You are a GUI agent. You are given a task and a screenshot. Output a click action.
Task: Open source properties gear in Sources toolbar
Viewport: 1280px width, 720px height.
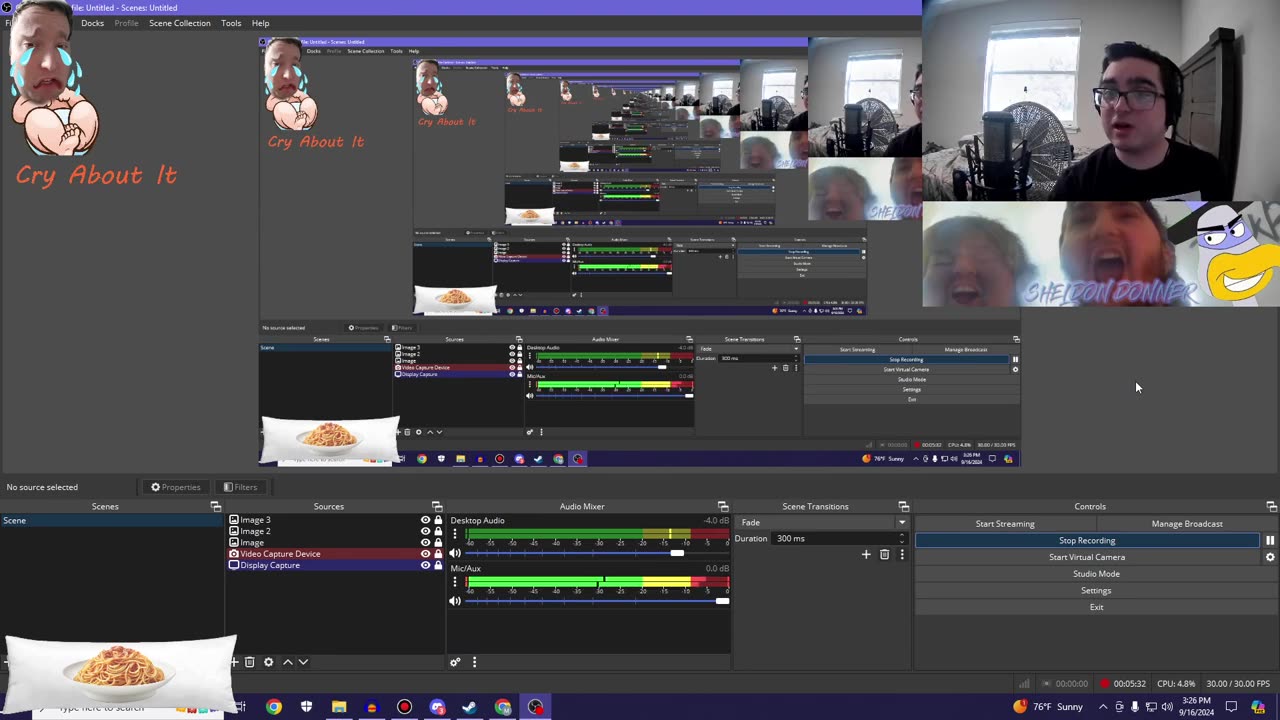click(268, 662)
